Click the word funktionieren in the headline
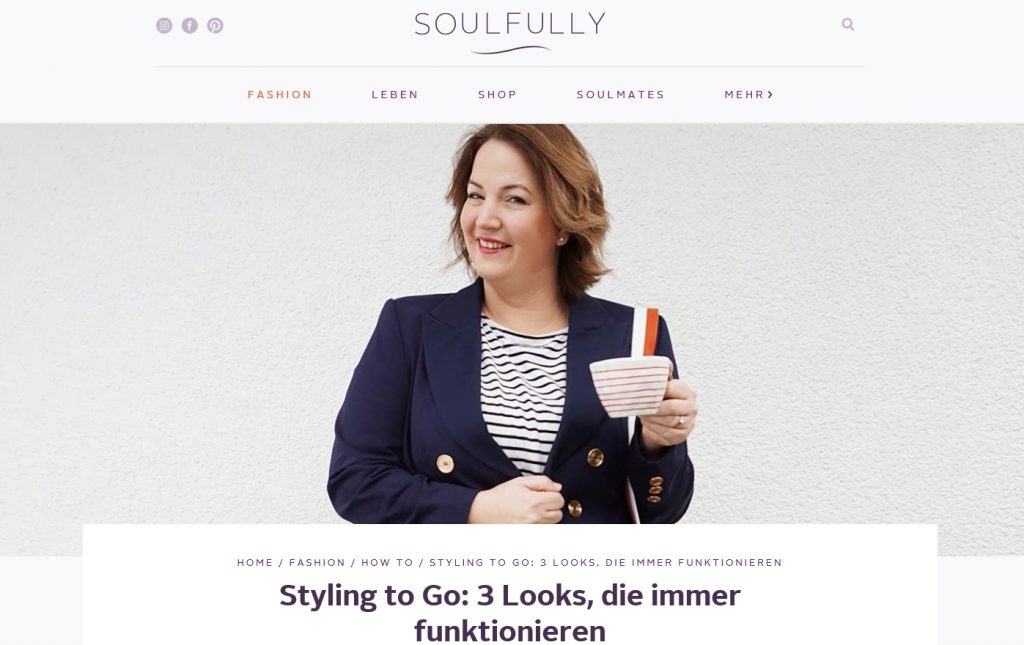 coord(510,631)
